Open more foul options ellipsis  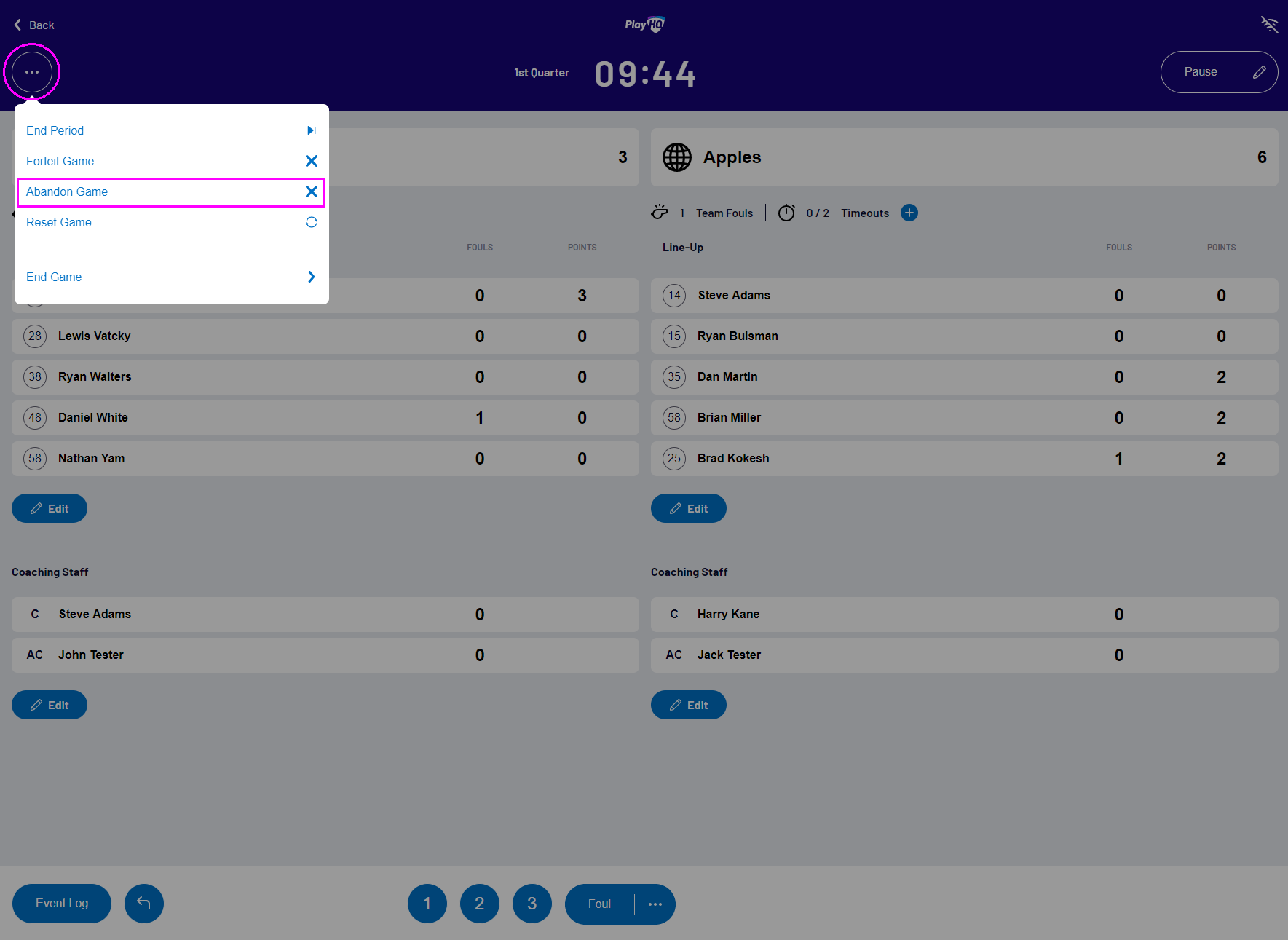click(x=655, y=904)
